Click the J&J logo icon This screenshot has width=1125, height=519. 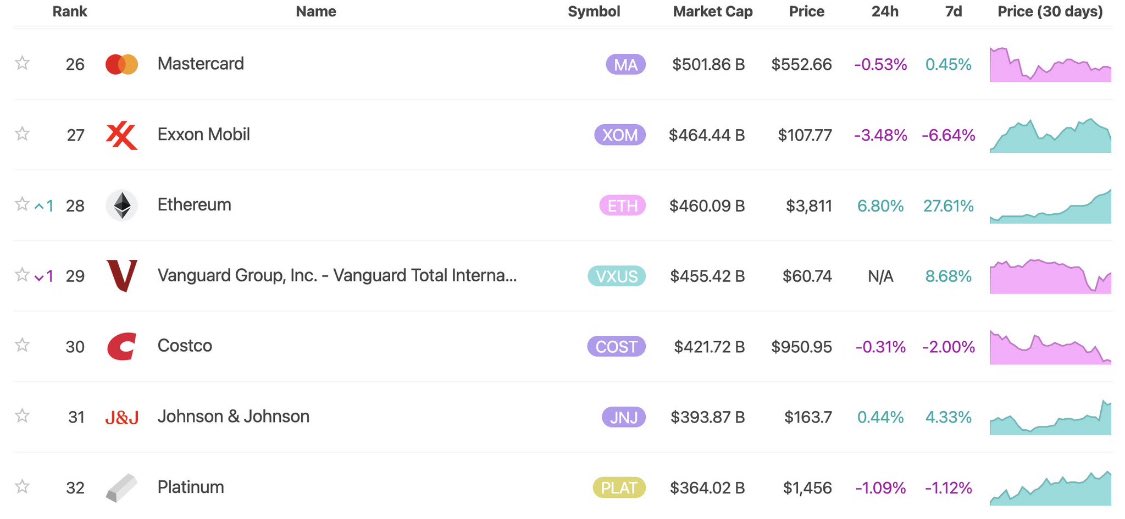tap(121, 417)
